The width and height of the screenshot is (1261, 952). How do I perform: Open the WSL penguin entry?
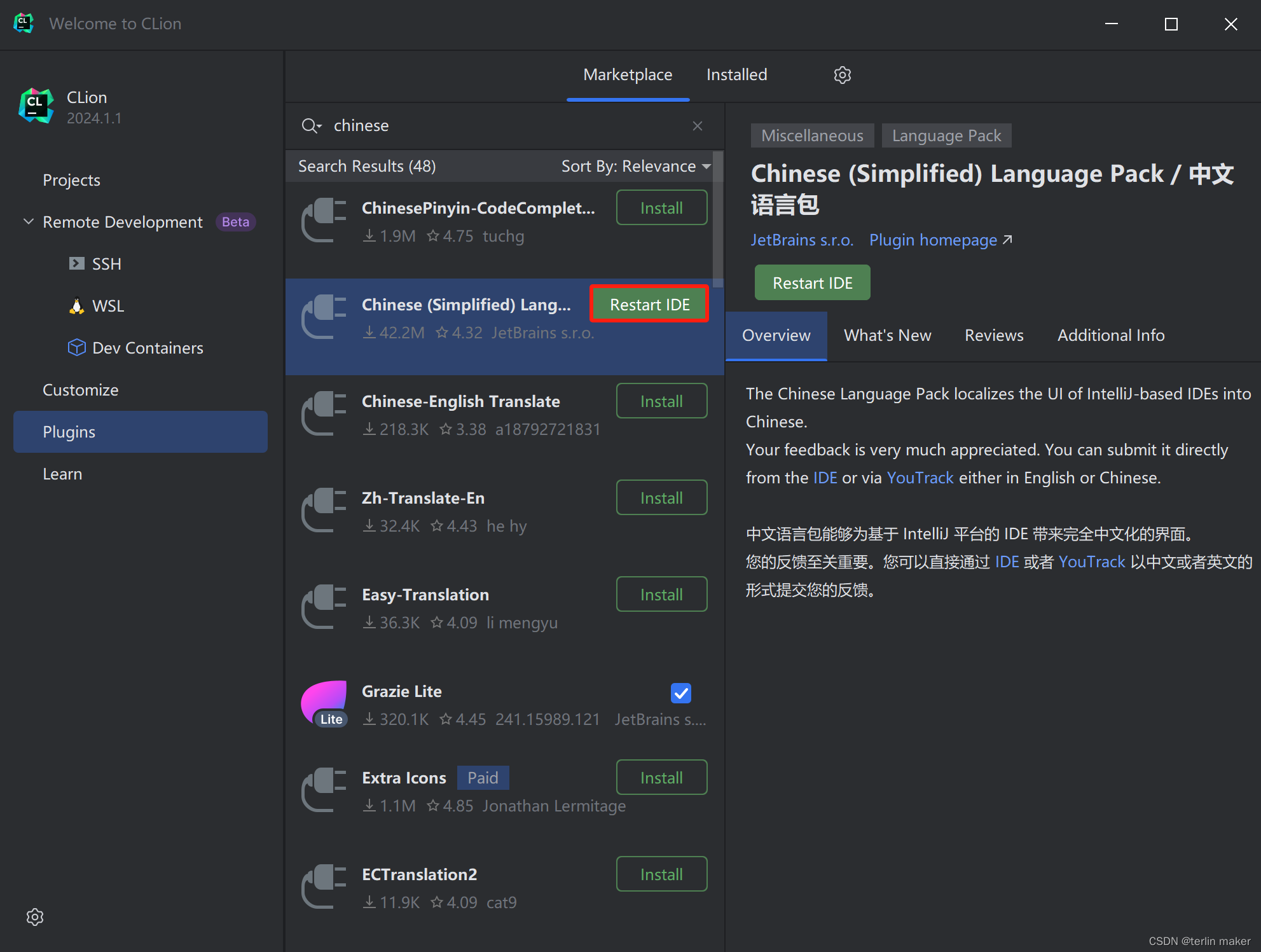coord(107,306)
